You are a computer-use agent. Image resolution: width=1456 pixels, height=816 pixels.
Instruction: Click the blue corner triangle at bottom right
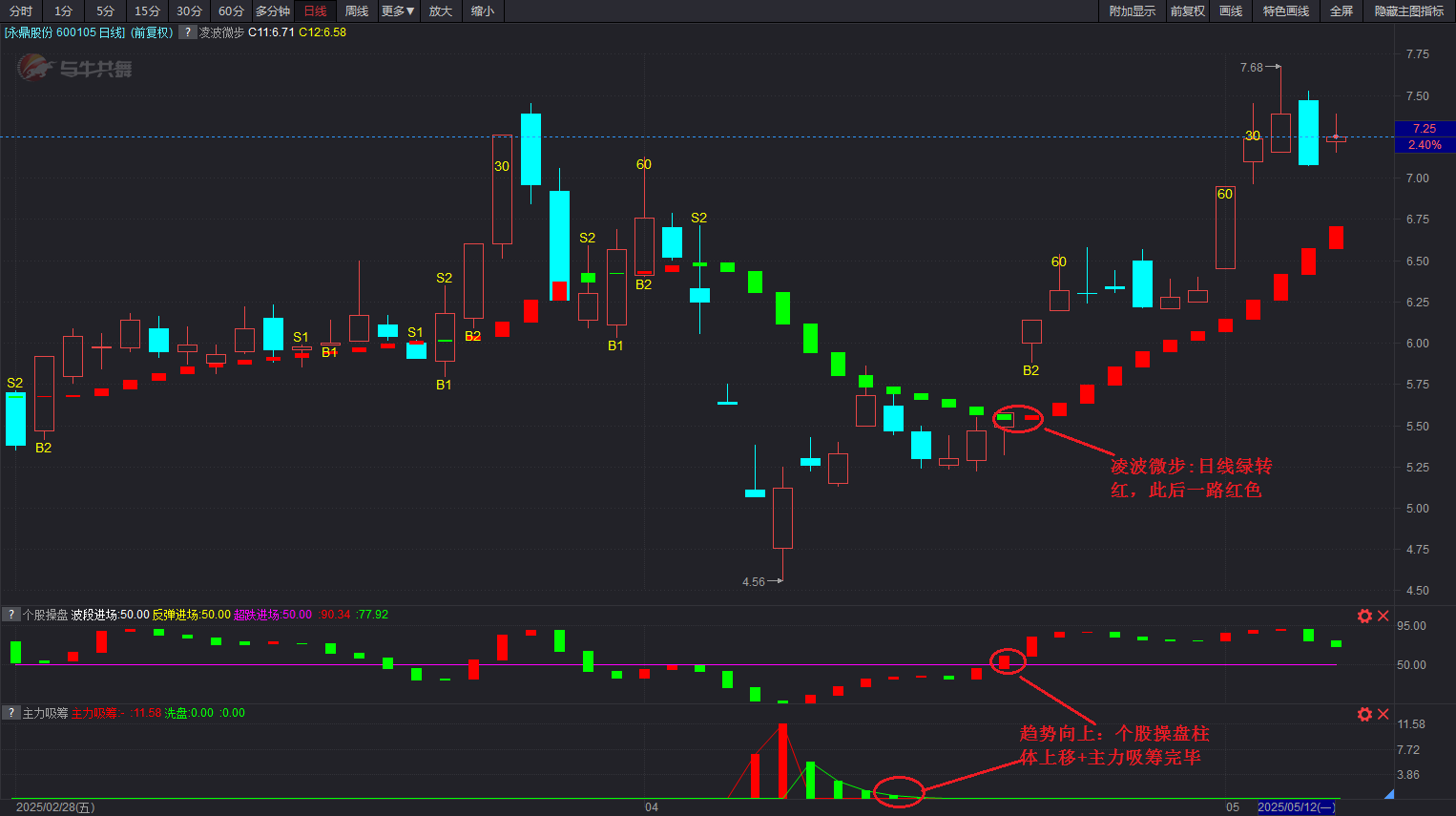tap(1389, 794)
